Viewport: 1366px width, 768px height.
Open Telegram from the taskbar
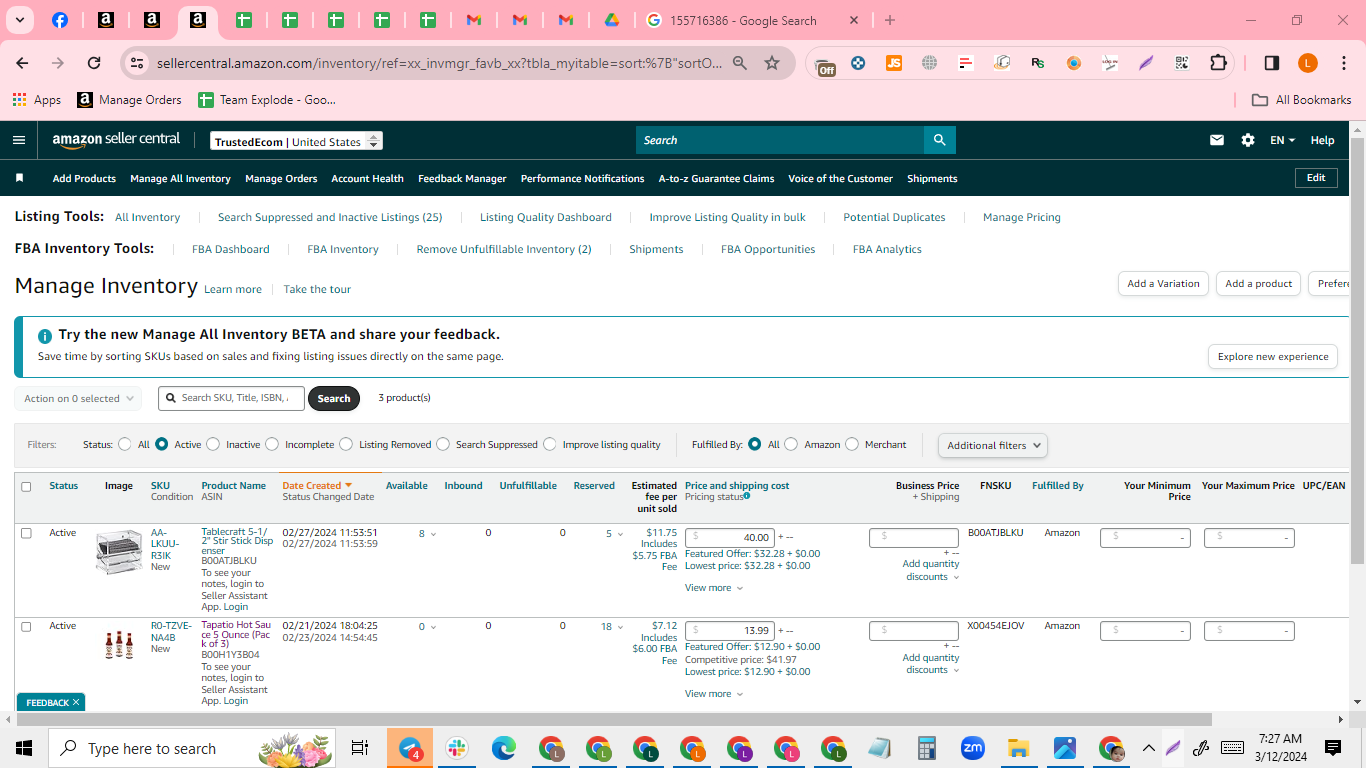click(411, 748)
